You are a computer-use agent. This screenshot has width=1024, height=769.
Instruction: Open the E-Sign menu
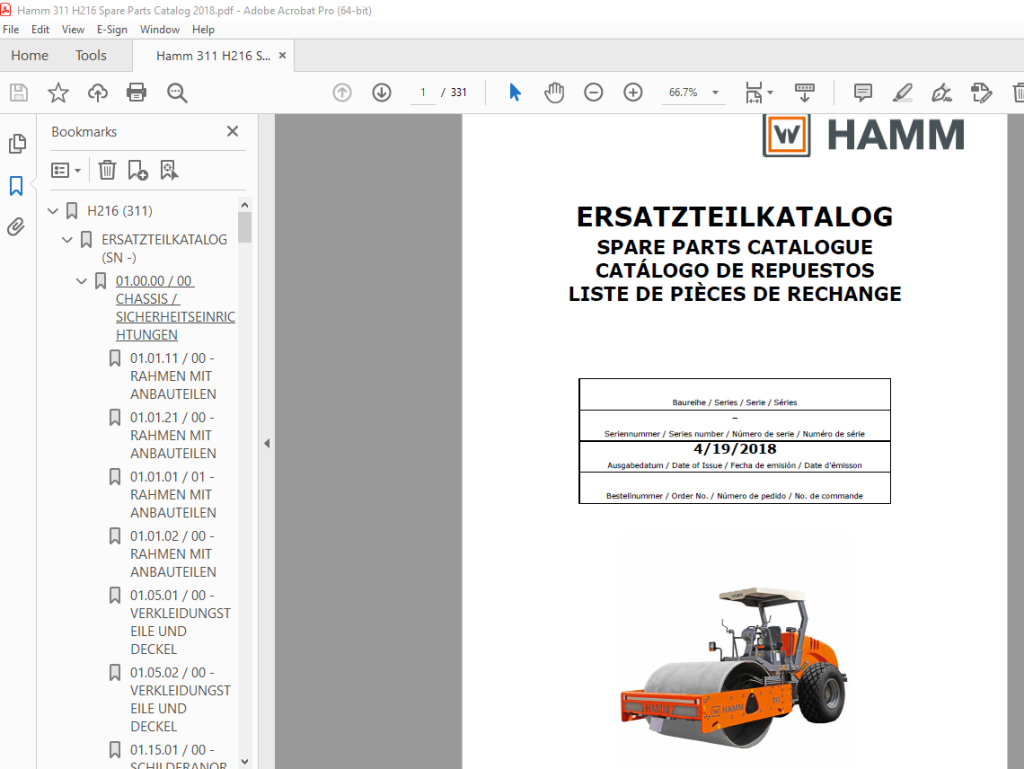click(112, 29)
